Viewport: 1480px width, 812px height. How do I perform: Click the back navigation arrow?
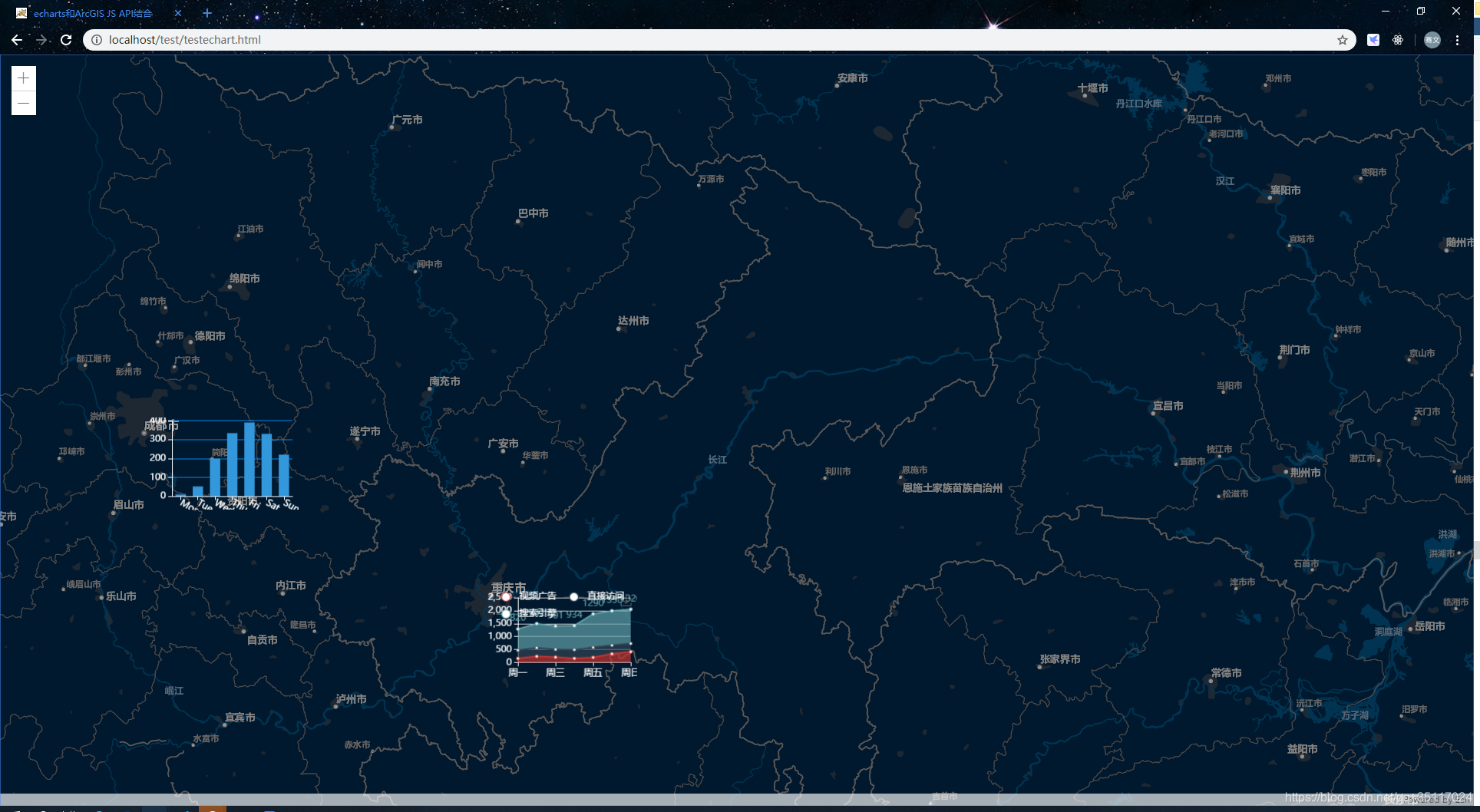pyautogui.click(x=17, y=40)
